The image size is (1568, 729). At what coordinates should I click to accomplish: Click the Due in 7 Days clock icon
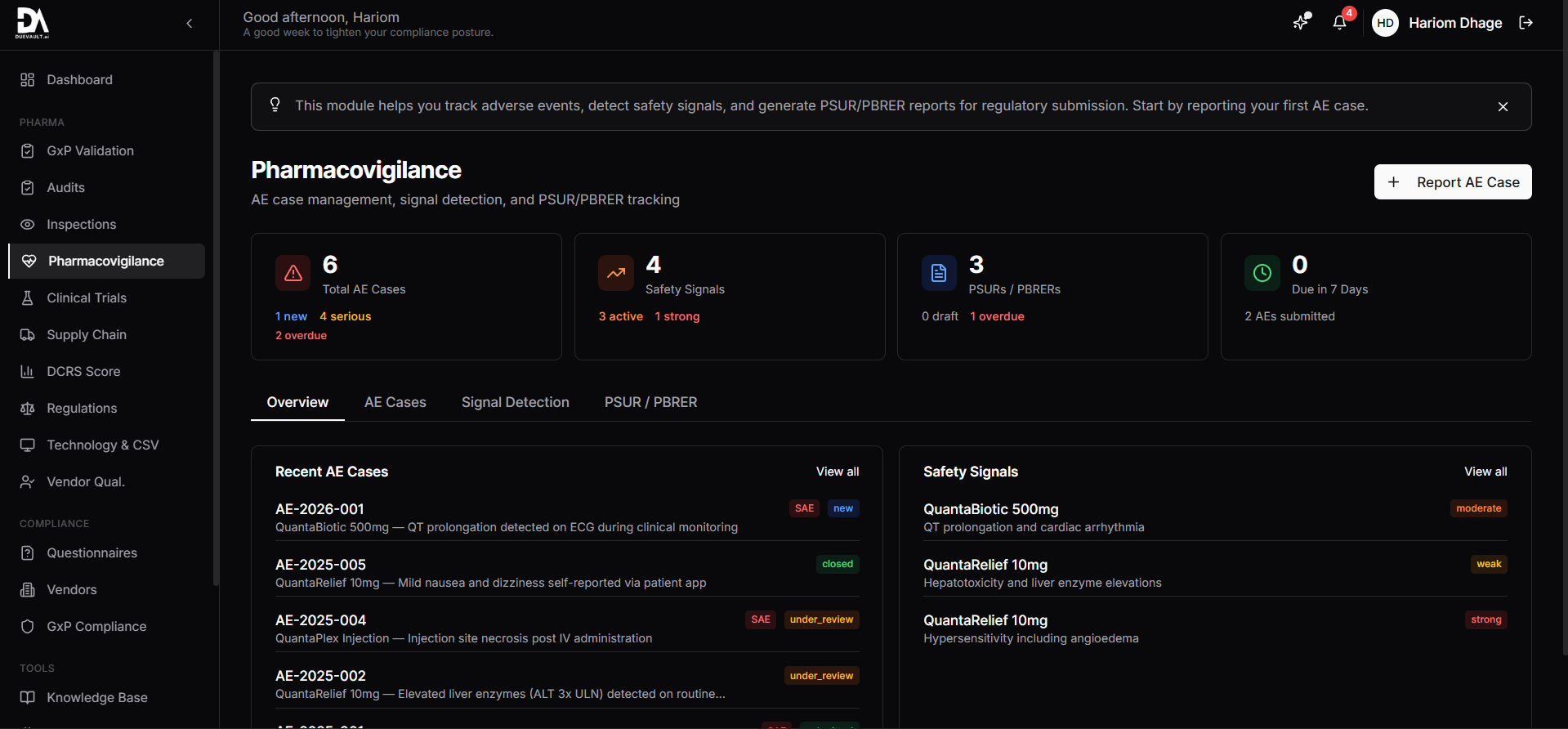pos(1262,274)
